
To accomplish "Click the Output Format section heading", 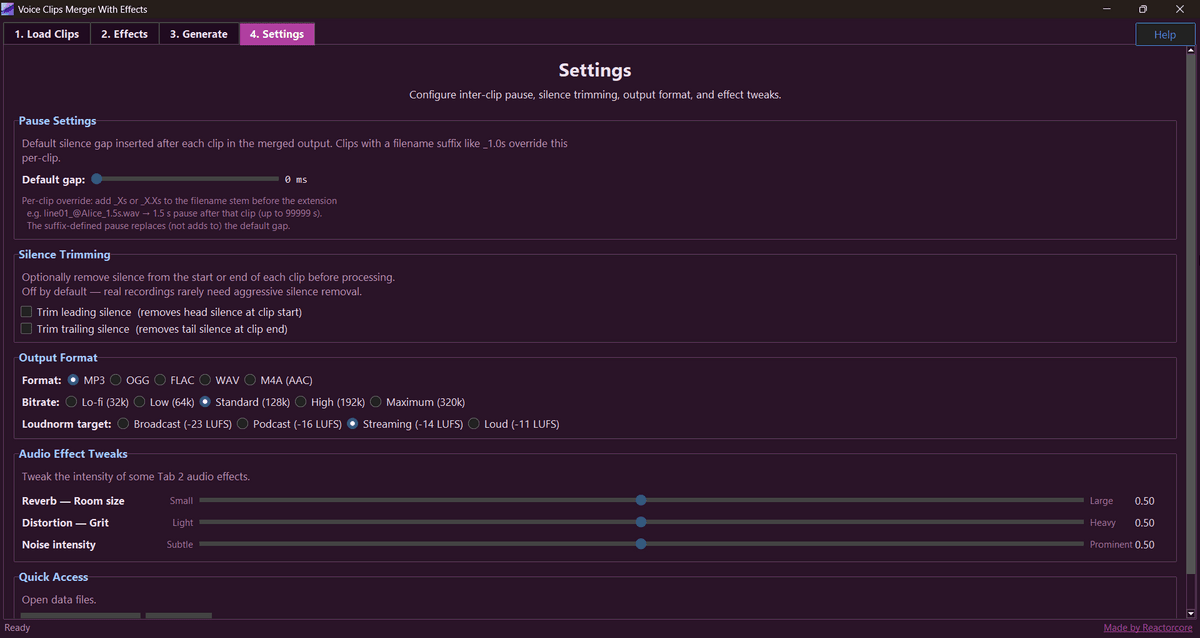I will (58, 357).
